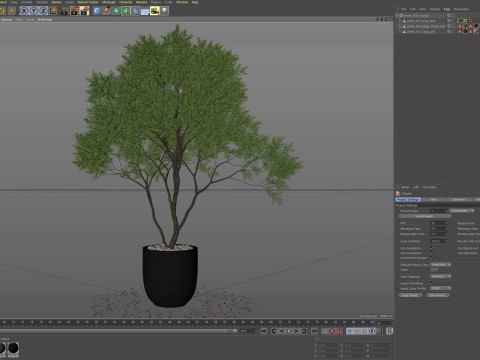
Task: Open the Window menu
Action: 182,2
